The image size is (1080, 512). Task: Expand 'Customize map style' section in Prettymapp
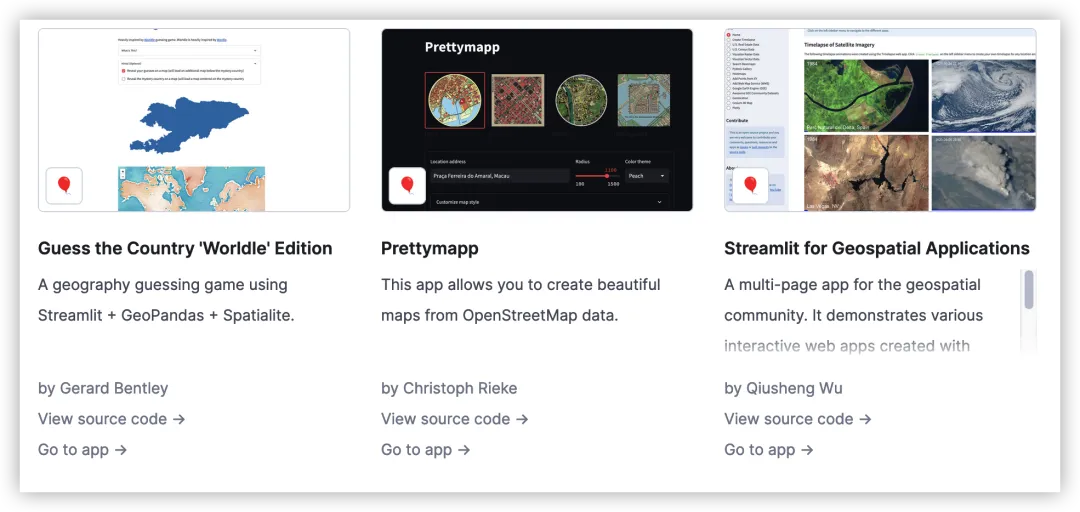point(548,201)
